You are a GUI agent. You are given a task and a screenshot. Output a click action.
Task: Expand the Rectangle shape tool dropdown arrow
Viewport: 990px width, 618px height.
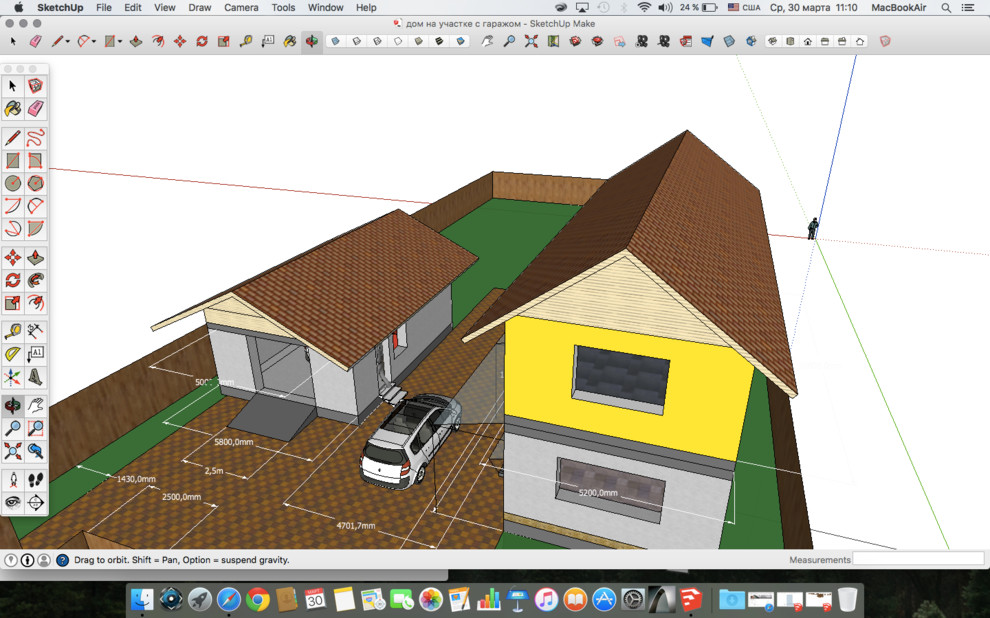pos(120,42)
